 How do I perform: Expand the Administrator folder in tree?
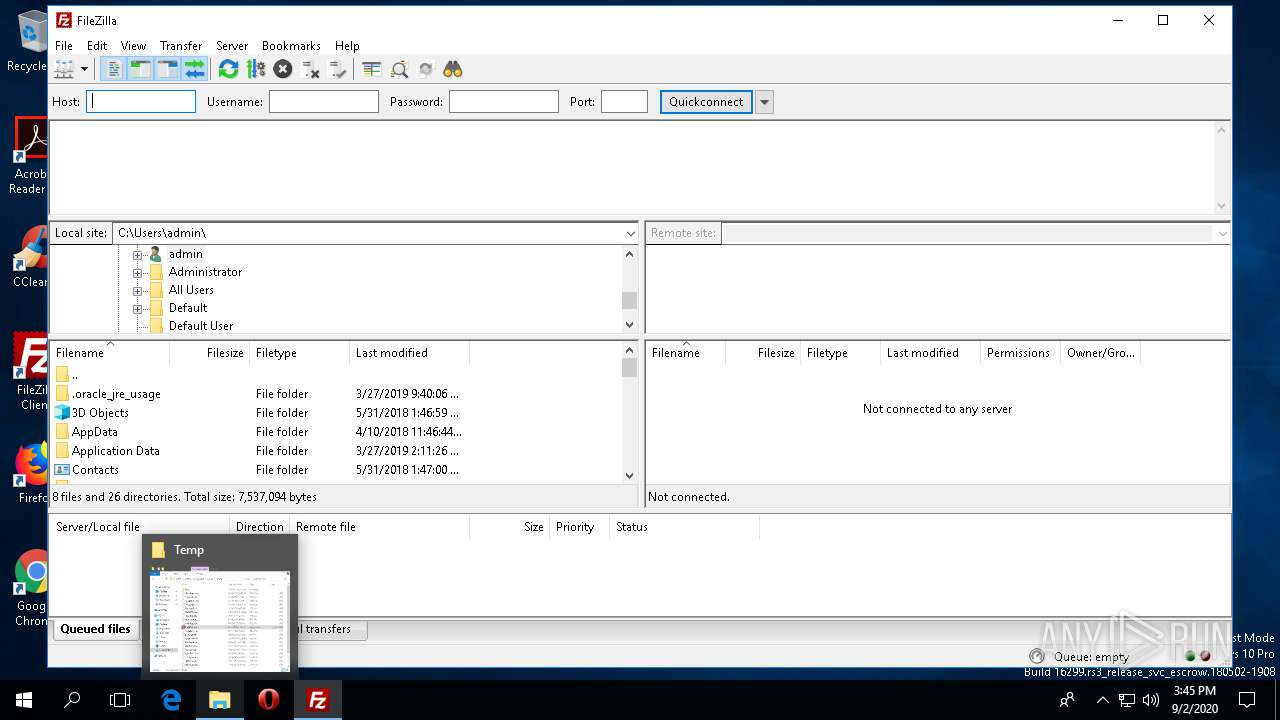coord(137,272)
